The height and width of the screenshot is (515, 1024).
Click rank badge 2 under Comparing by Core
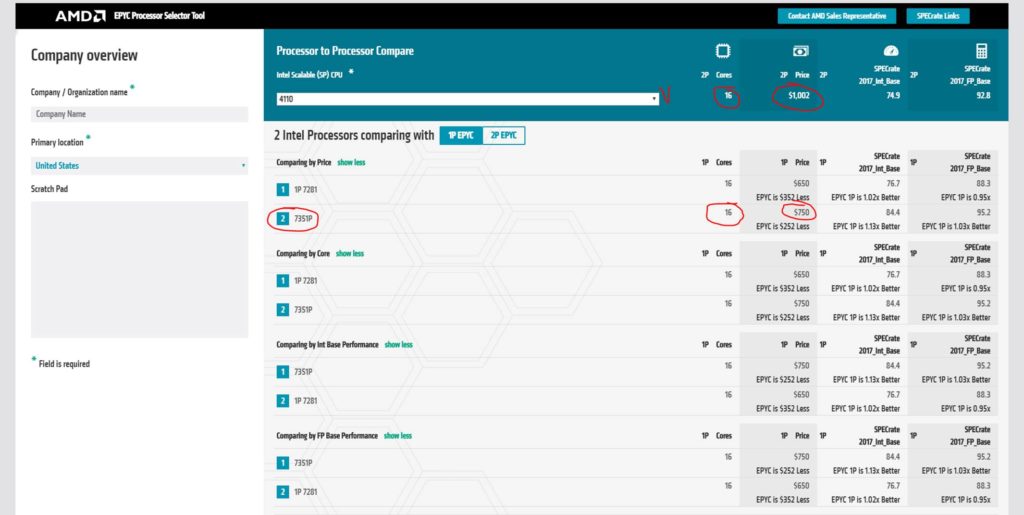282,309
